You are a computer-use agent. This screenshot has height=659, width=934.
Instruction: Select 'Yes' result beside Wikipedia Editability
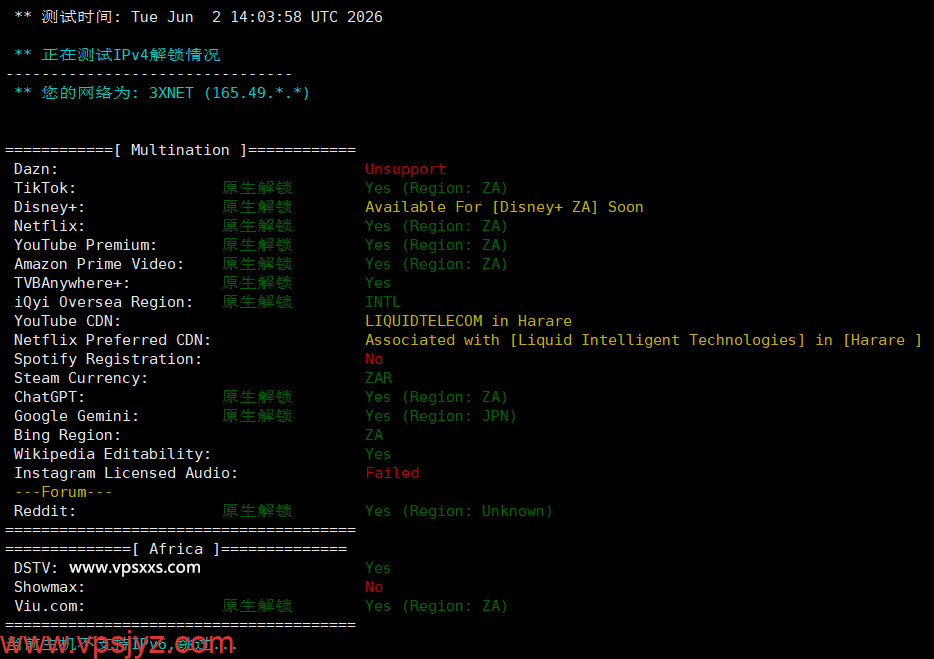[x=378, y=455]
